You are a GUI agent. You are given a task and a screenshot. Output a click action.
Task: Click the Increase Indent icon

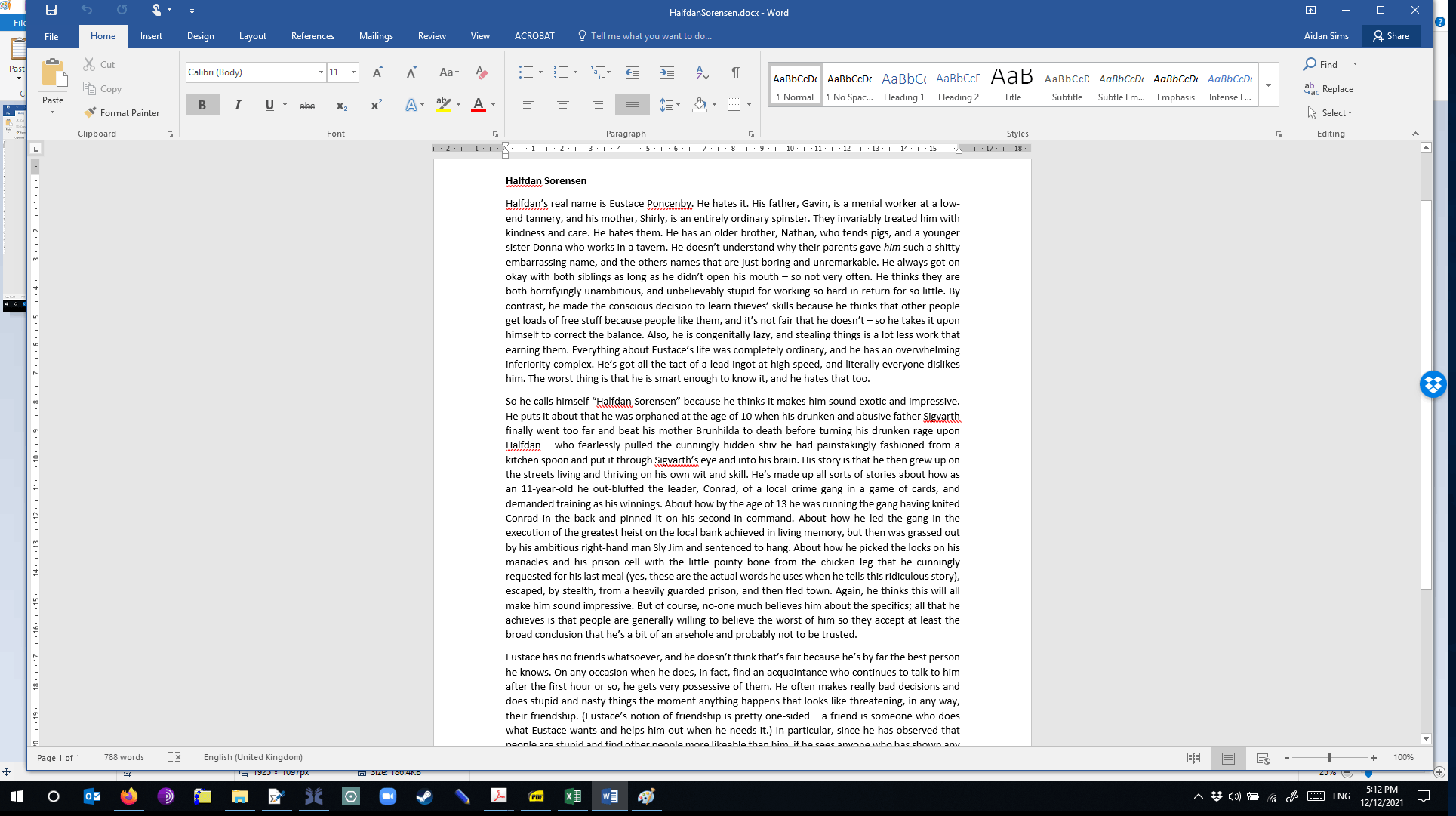(x=667, y=72)
